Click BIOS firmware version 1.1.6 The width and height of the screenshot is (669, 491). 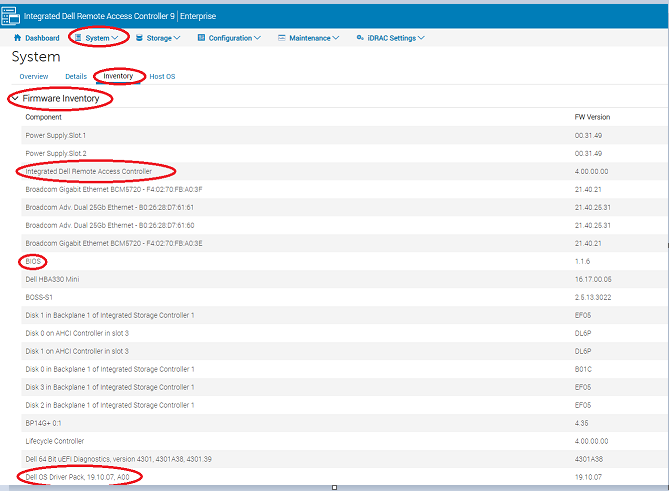click(x=582, y=261)
